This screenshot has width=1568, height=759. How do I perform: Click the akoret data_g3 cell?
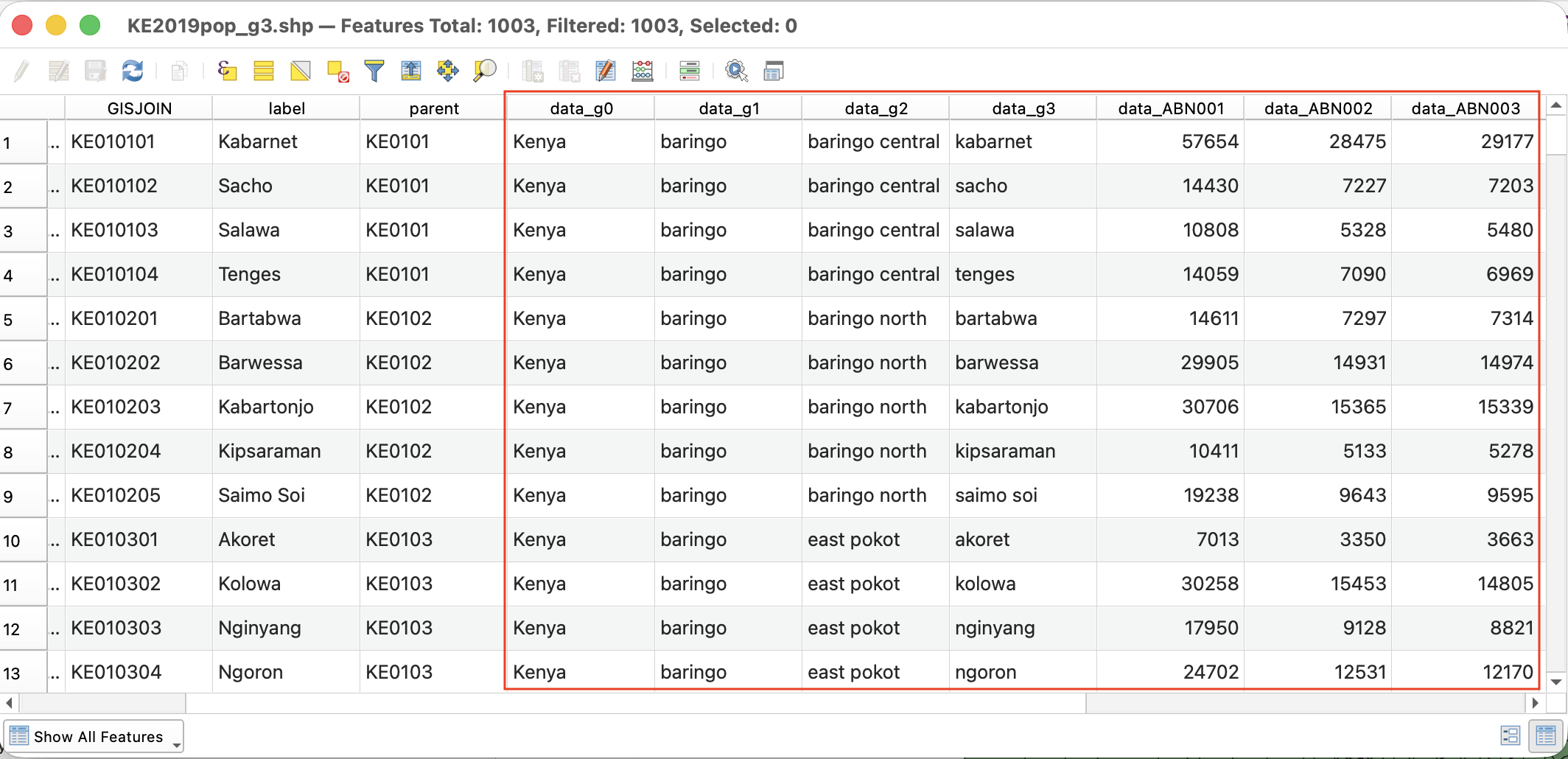click(x=1023, y=539)
